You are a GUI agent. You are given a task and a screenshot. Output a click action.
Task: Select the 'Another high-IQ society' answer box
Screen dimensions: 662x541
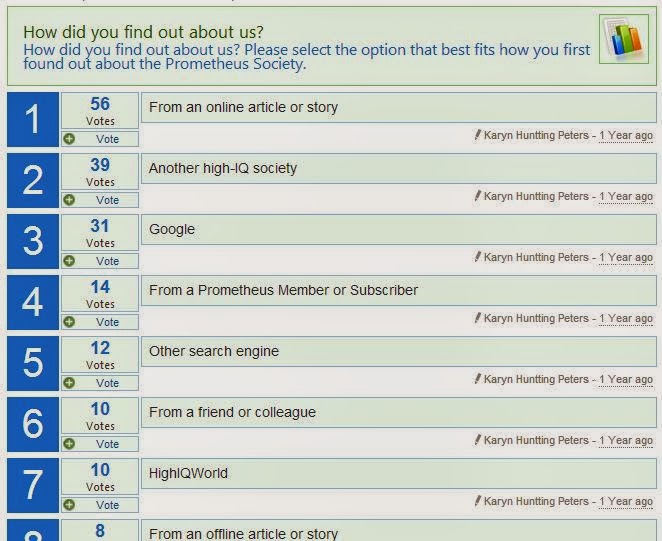click(399, 169)
